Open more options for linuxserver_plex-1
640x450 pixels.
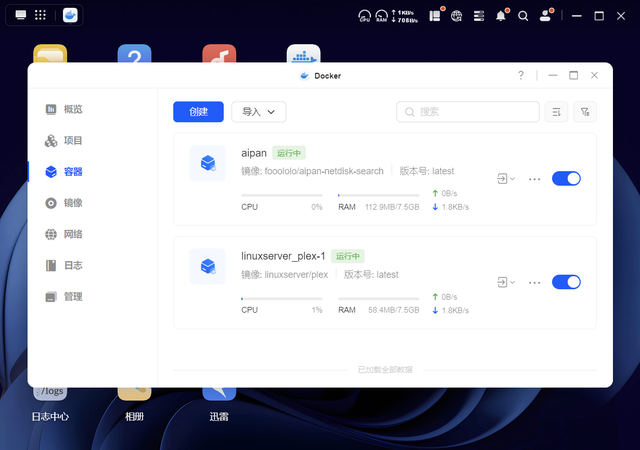534,283
